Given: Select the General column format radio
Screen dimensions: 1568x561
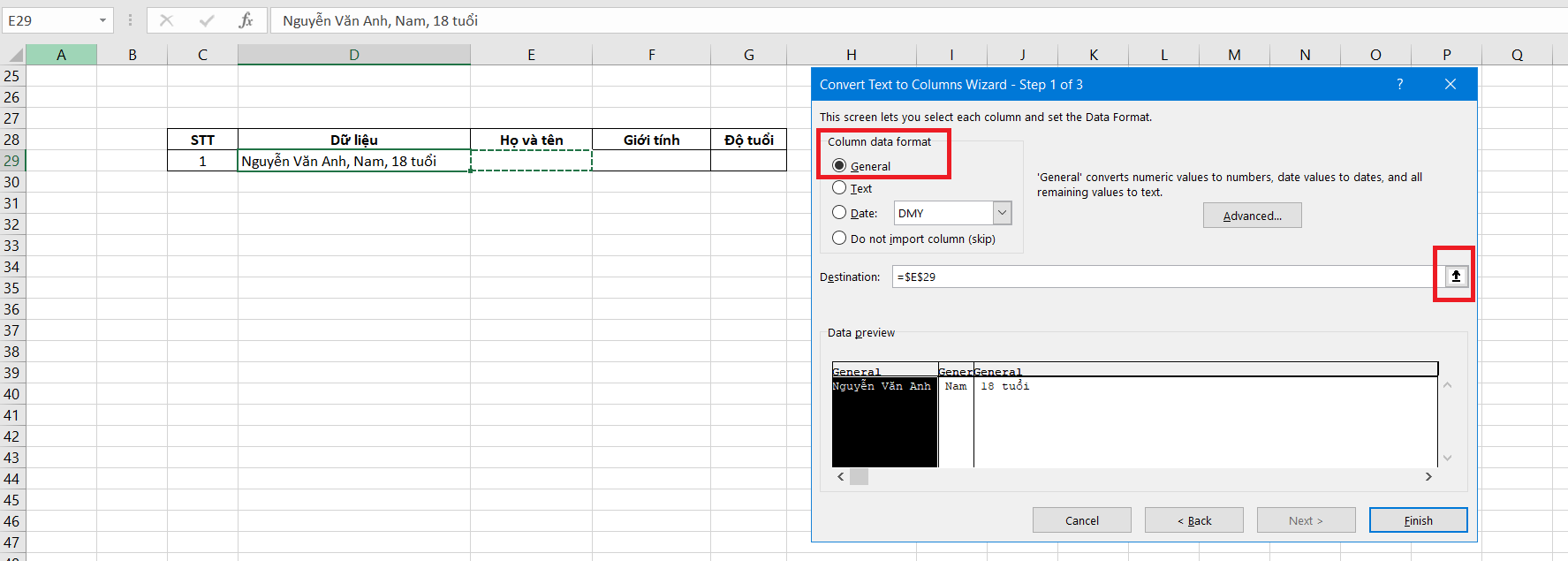Looking at the screenshot, I should tap(839, 166).
